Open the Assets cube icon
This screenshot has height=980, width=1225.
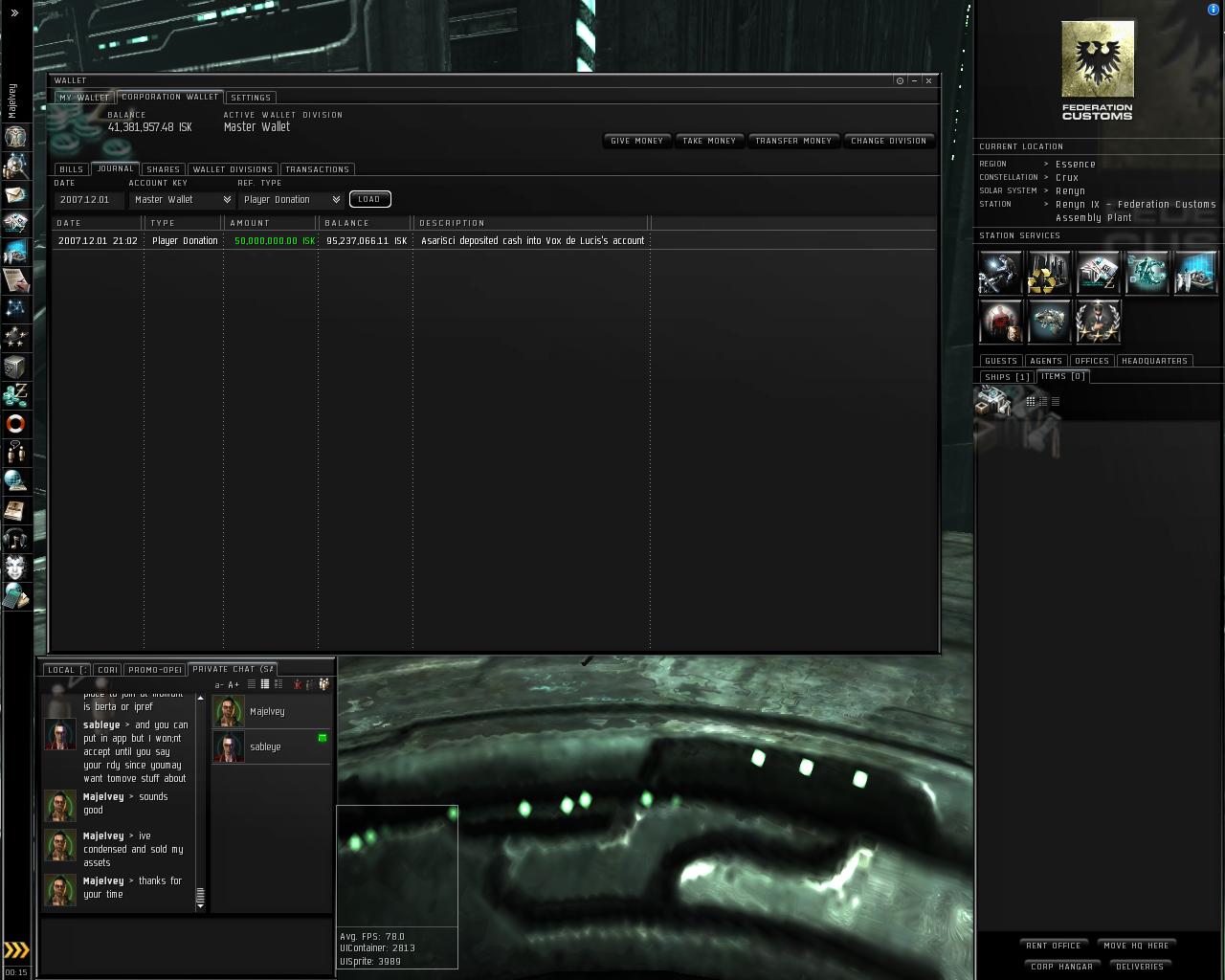(x=15, y=367)
